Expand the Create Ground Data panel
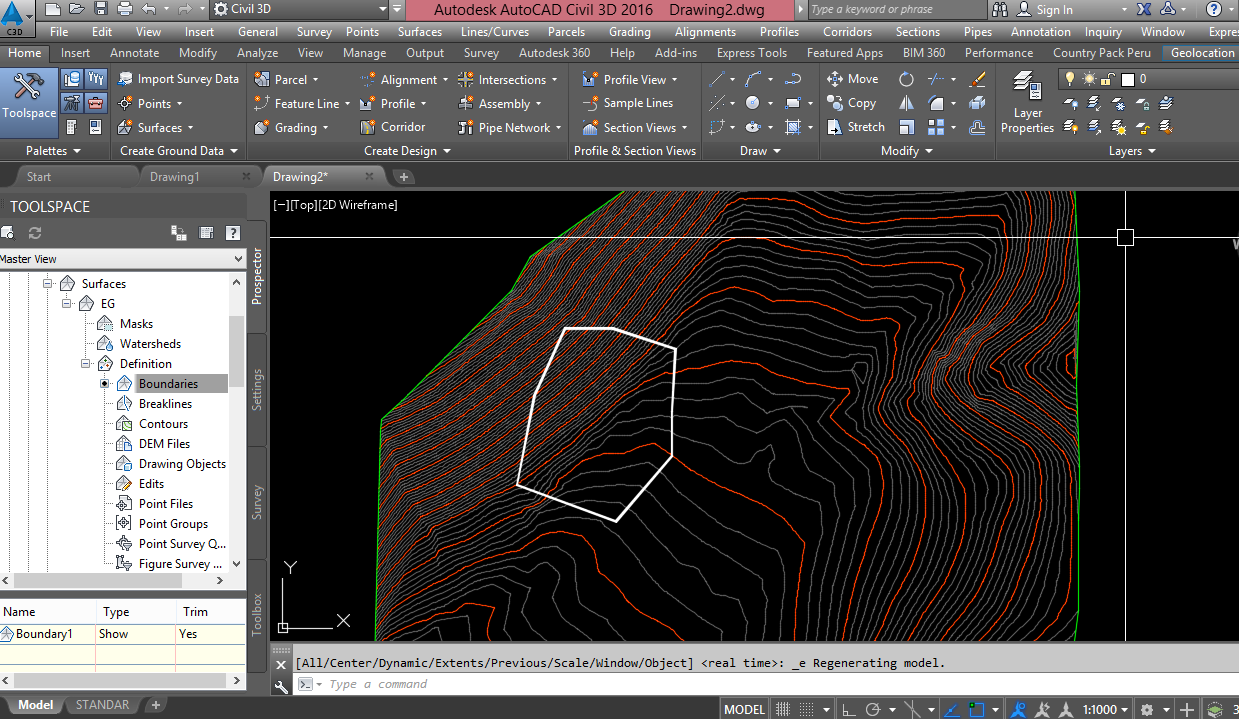Viewport: 1239px width, 719px height. pyautogui.click(x=180, y=151)
